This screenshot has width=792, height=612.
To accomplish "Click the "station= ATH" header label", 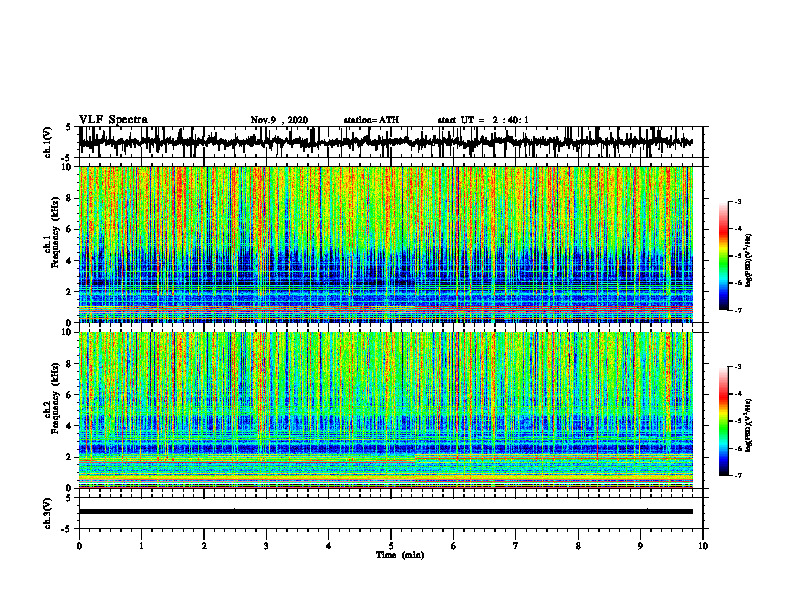I will [371, 120].
